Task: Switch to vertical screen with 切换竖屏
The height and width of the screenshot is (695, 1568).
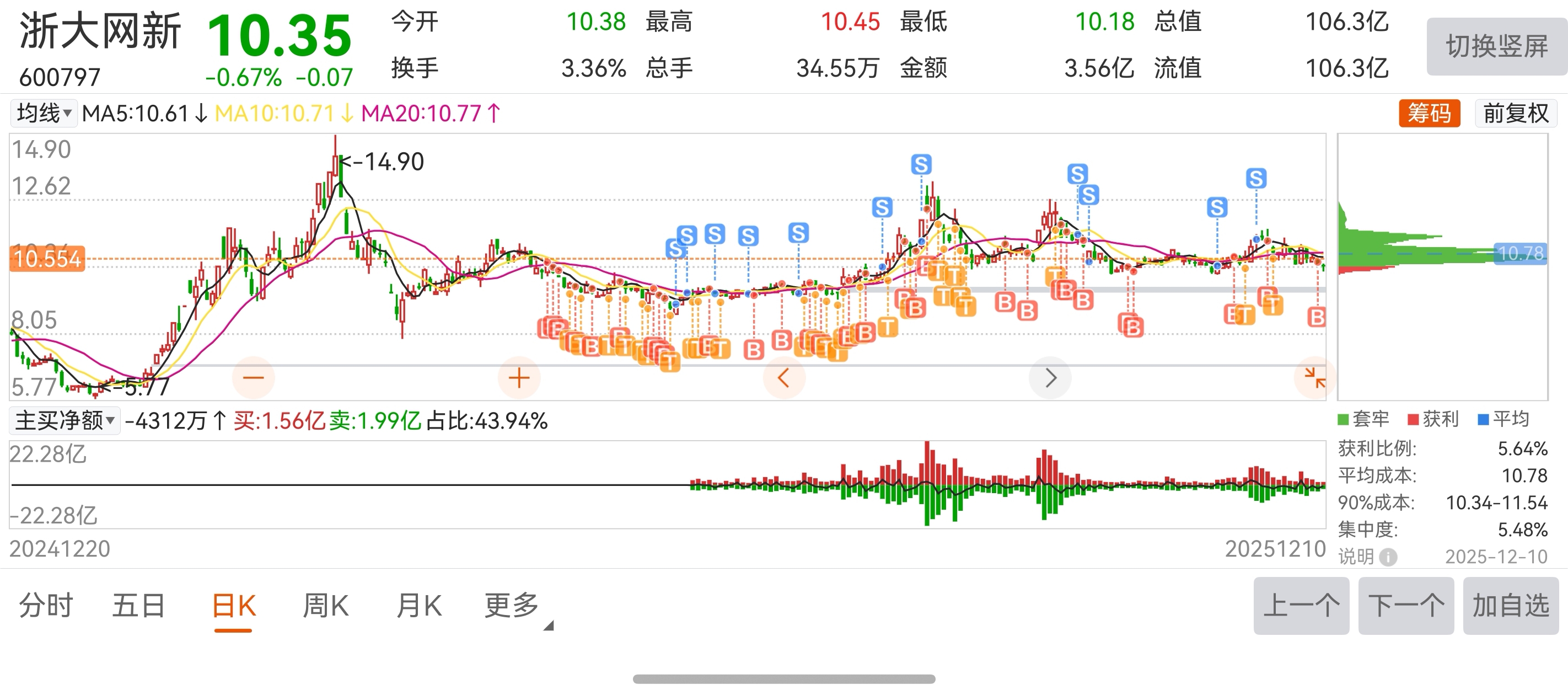Action: click(1496, 46)
